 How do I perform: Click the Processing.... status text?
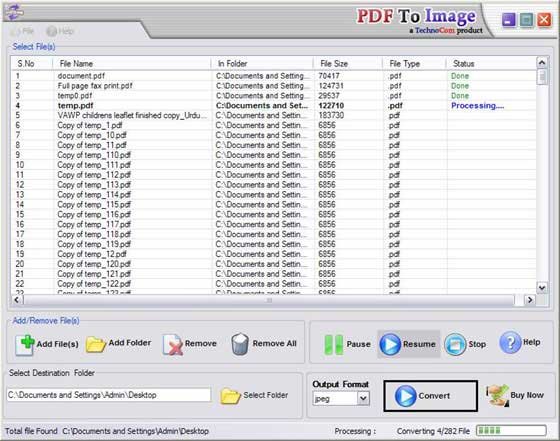click(478, 106)
